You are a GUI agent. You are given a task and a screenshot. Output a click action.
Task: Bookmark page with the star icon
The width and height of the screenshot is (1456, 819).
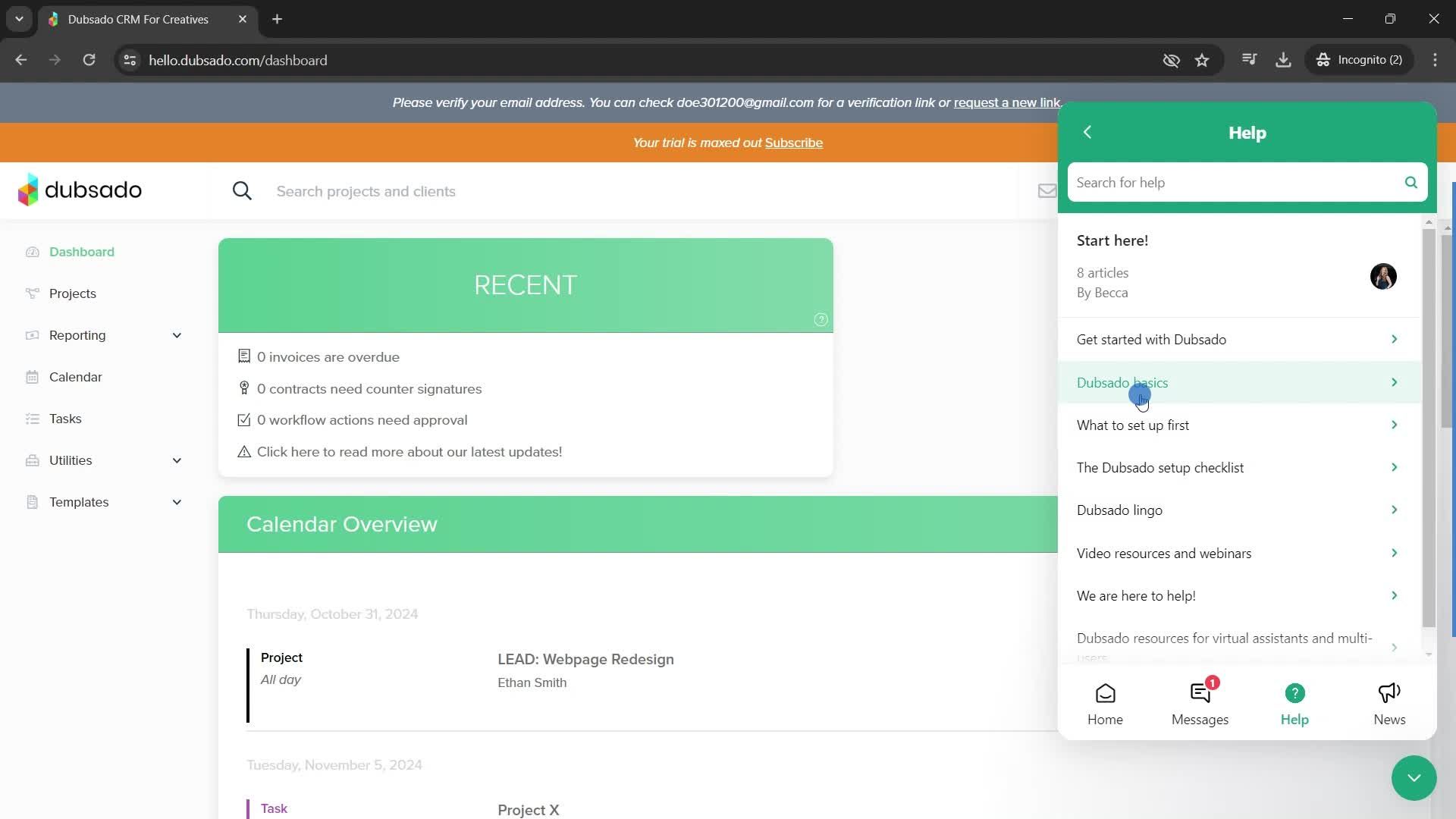[1202, 60]
